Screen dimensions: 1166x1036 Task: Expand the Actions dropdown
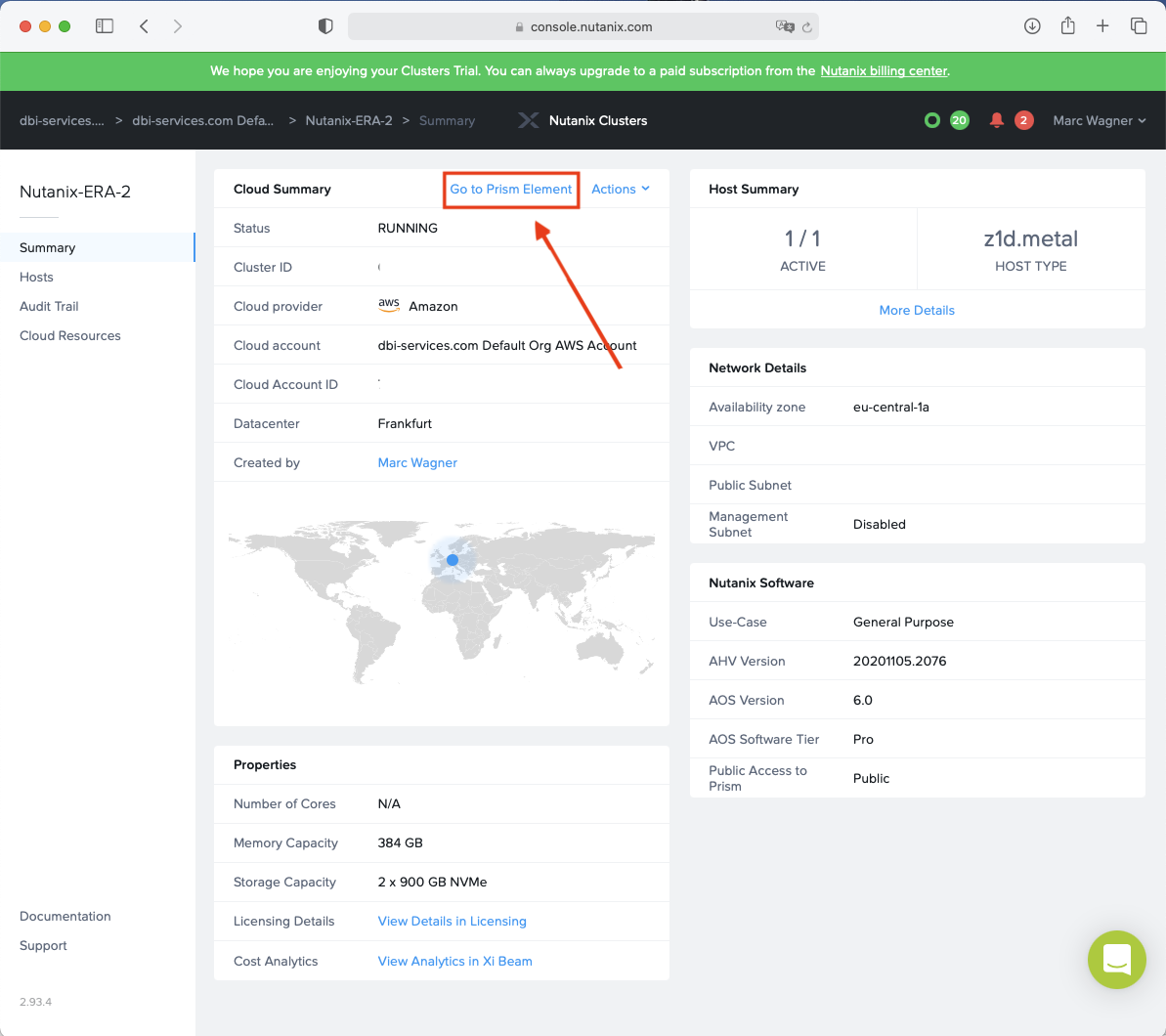(x=621, y=189)
